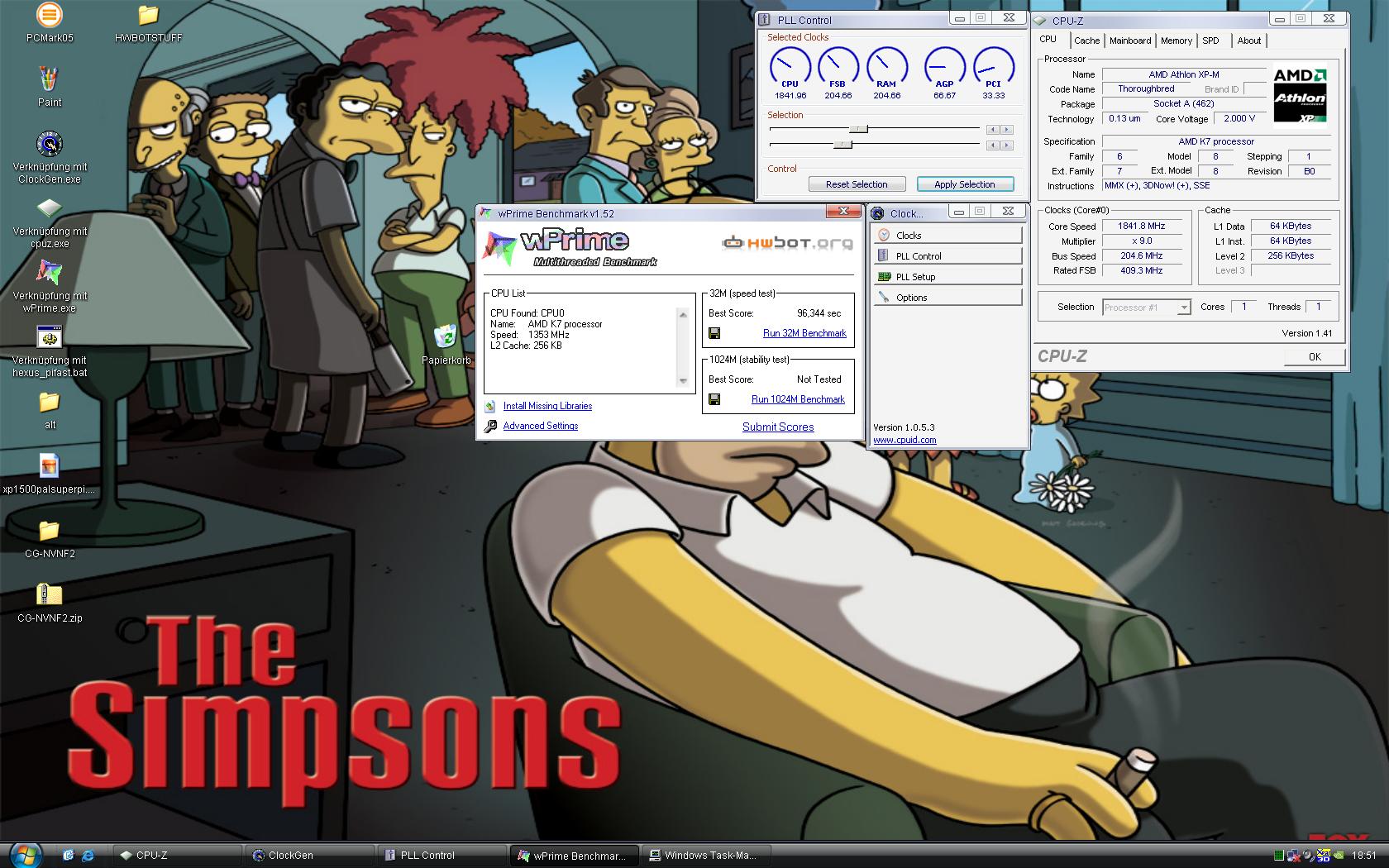Select the CG-NVNF2.zip archive icon
The width and height of the screenshot is (1389, 868).
click(x=50, y=595)
